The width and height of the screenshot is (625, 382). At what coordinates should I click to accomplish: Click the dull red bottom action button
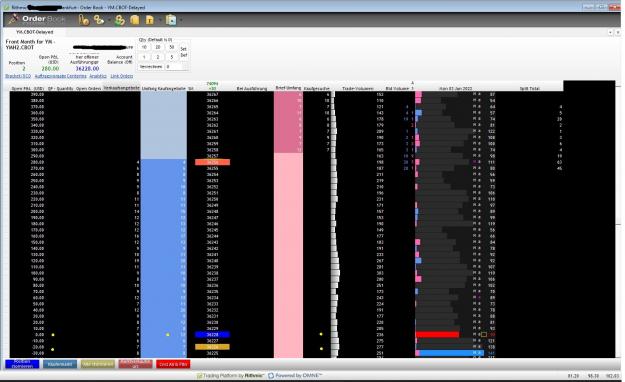[x=136, y=364]
